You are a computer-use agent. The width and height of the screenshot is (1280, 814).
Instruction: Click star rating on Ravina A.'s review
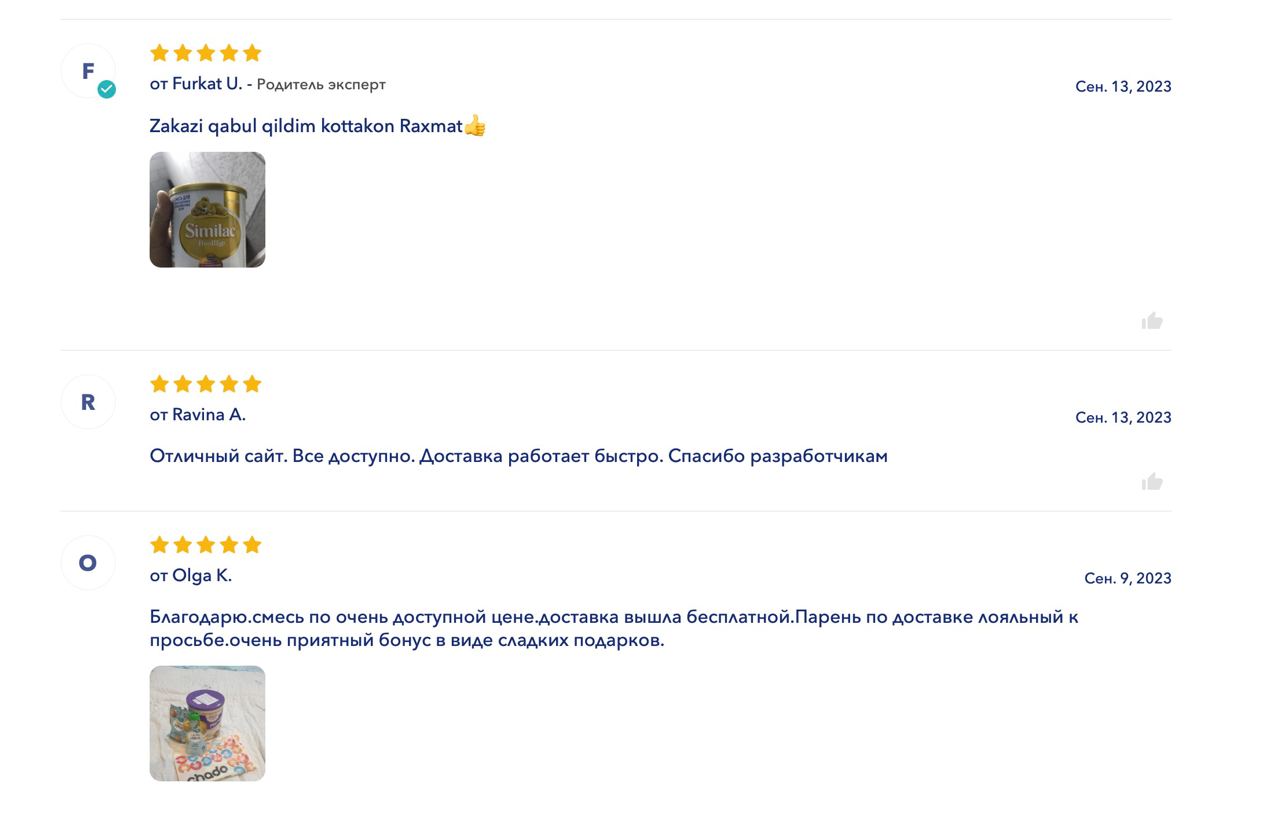coord(206,384)
